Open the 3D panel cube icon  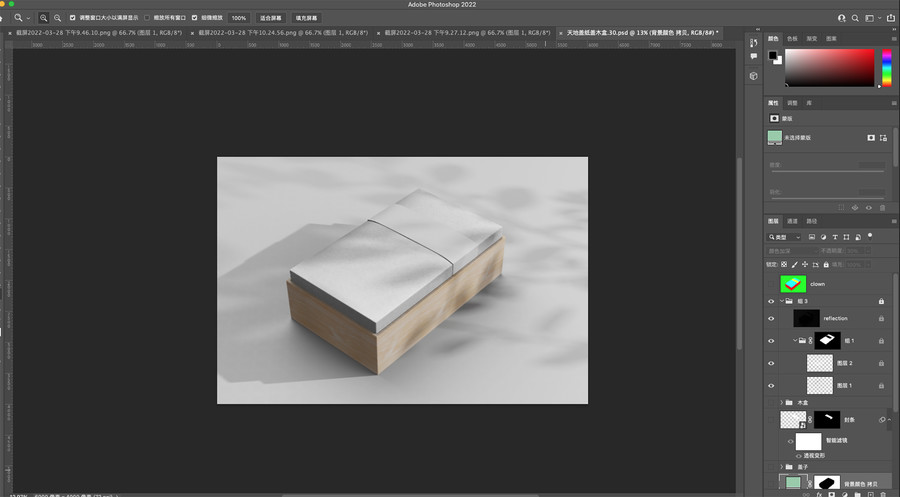tap(754, 76)
